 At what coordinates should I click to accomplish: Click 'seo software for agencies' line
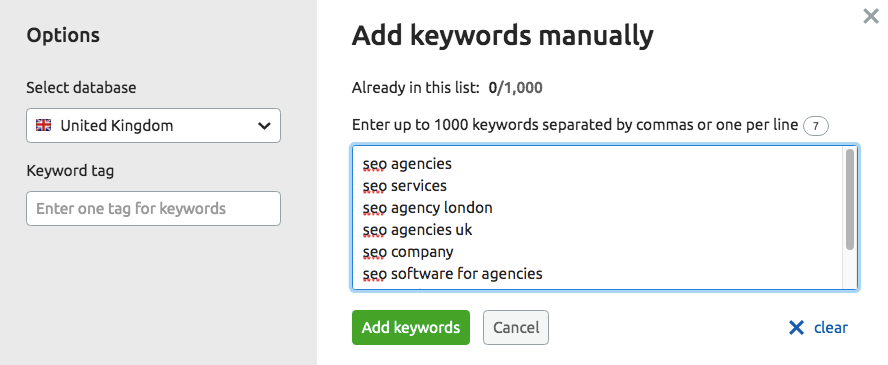(x=452, y=274)
